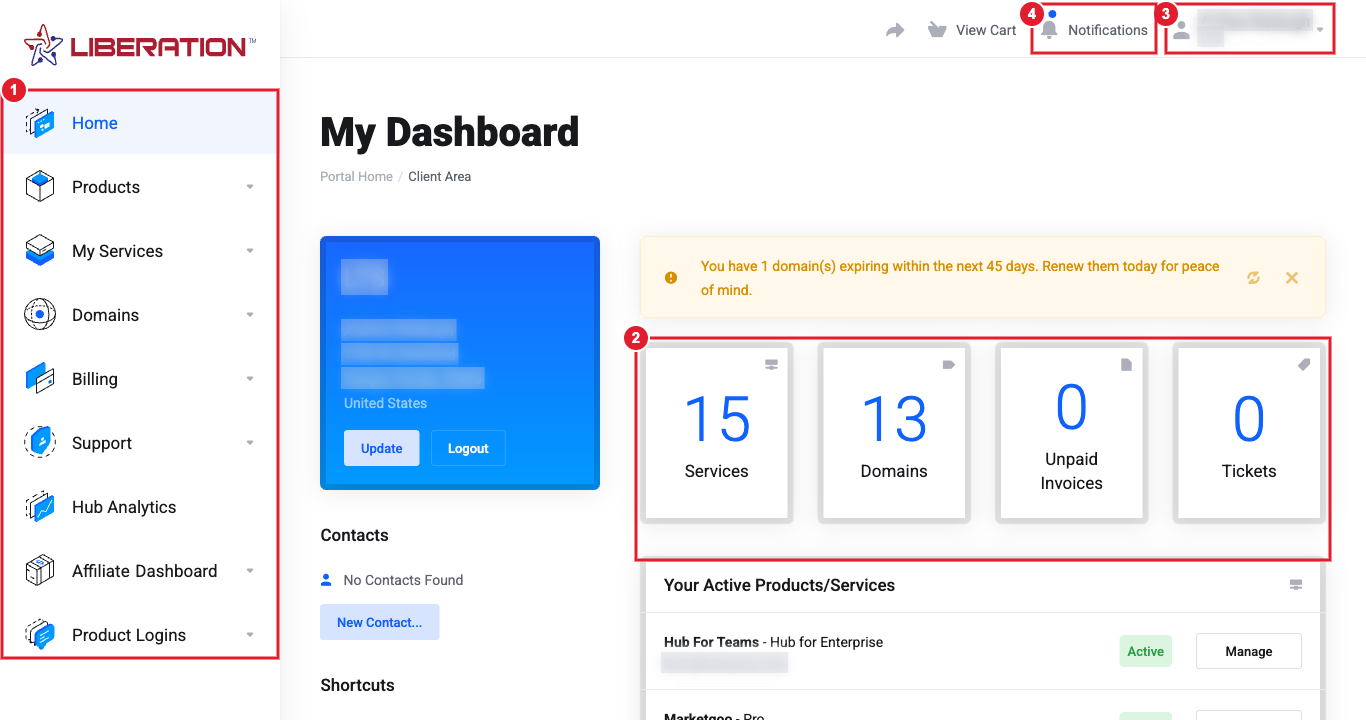1366x720 pixels.
Task: Click the United States text
Action: (385, 403)
